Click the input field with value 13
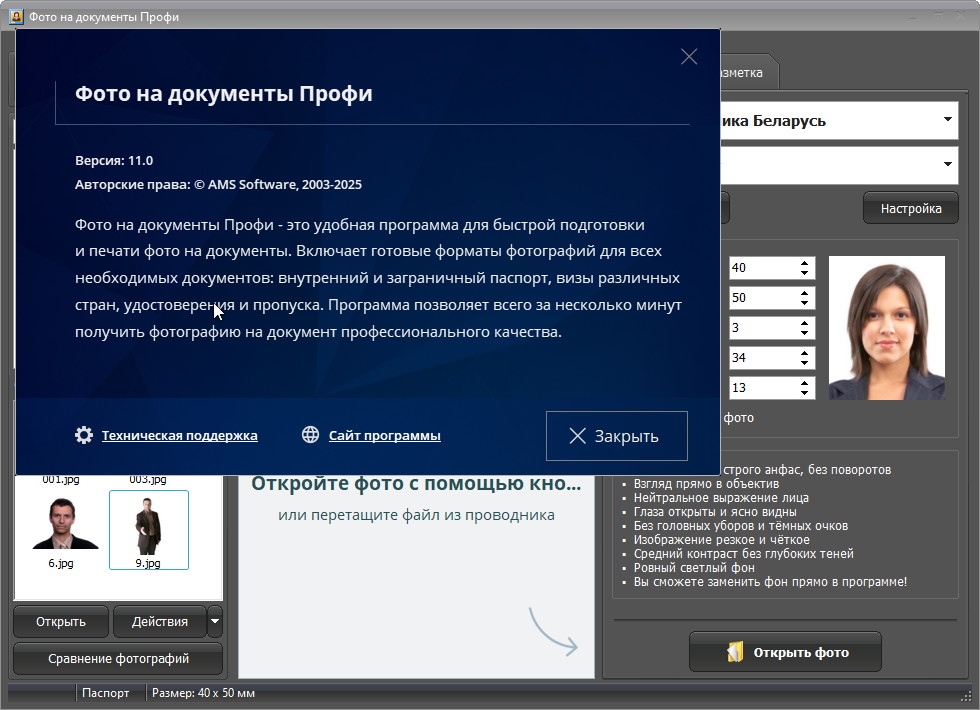The image size is (980, 710). pos(762,388)
